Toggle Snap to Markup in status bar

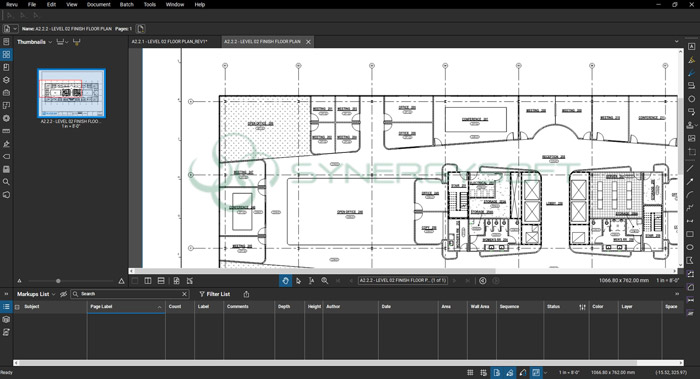coord(509,372)
